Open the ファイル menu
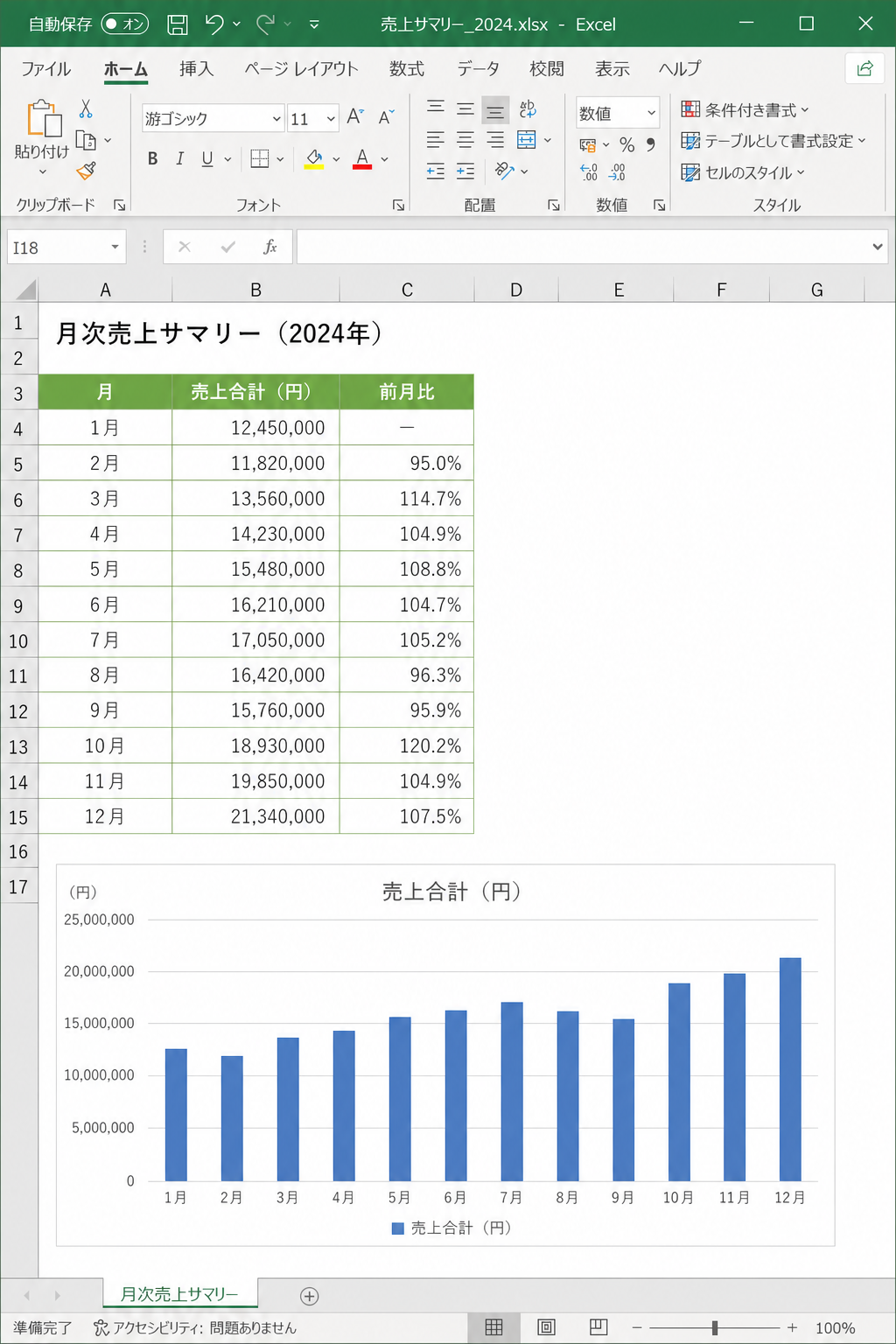This screenshot has height=1344, width=896. pyautogui.click(x=46, y=69)
